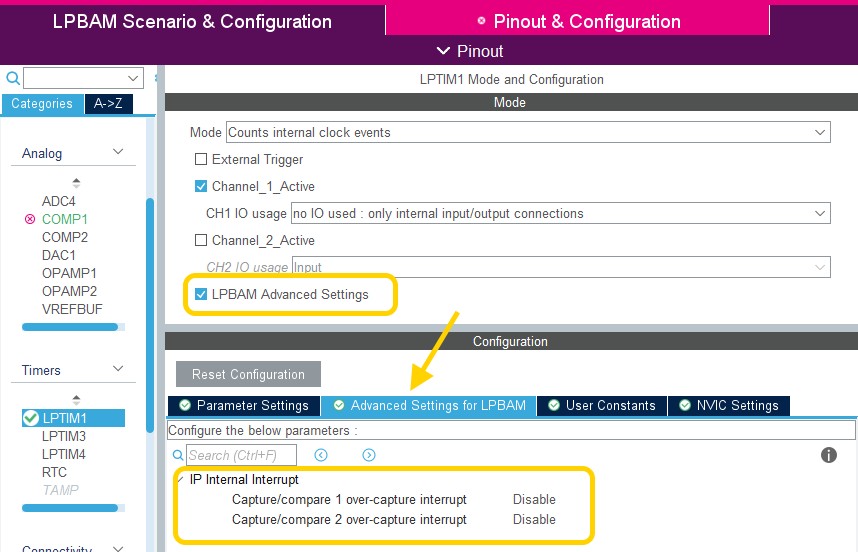This screenshot has height=552, width=858.
Task: Open the Parameter Settings tab
Action: click(244, 405)
